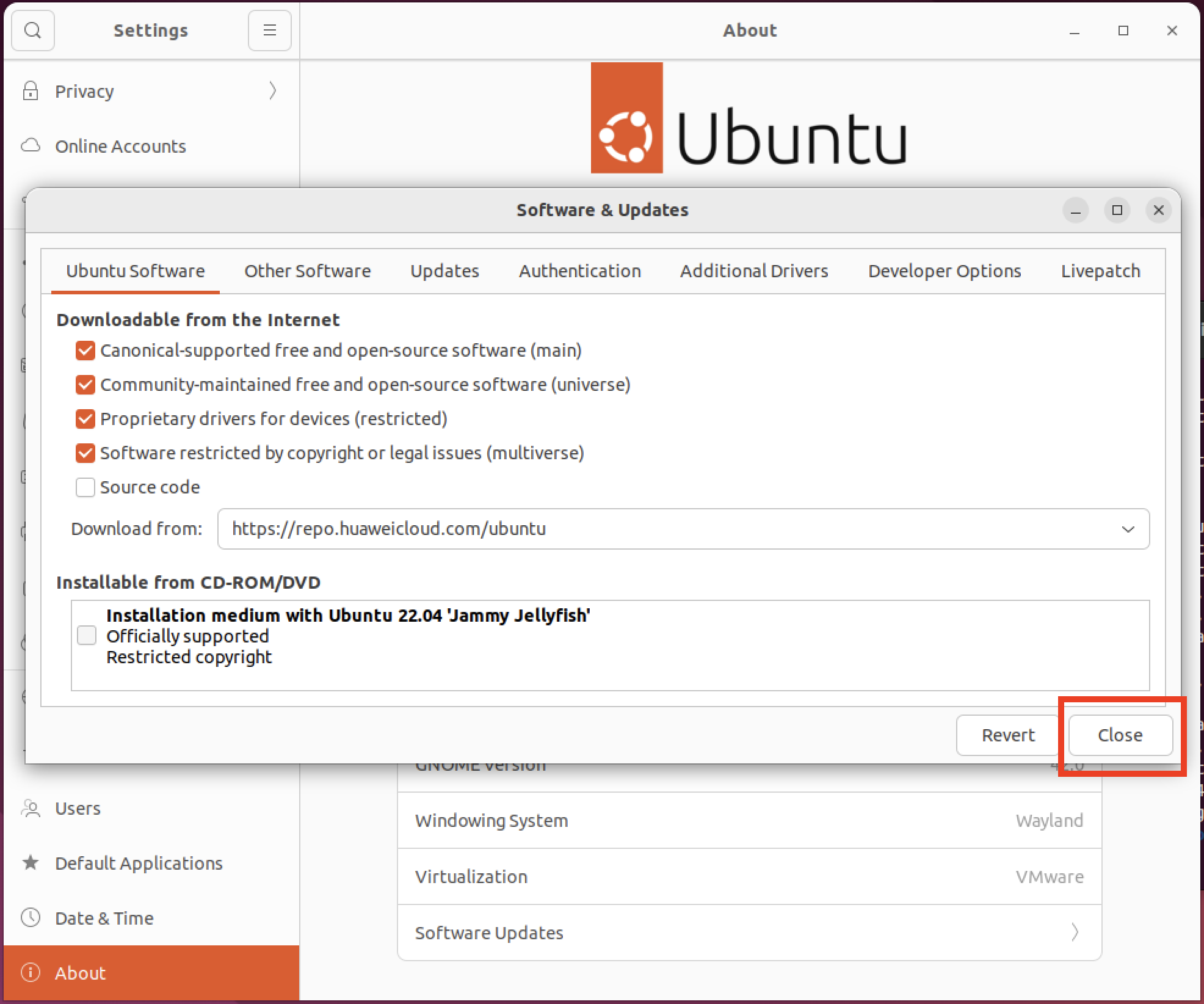
Task: Click the Revert button
Action: tap(1007, 735)
